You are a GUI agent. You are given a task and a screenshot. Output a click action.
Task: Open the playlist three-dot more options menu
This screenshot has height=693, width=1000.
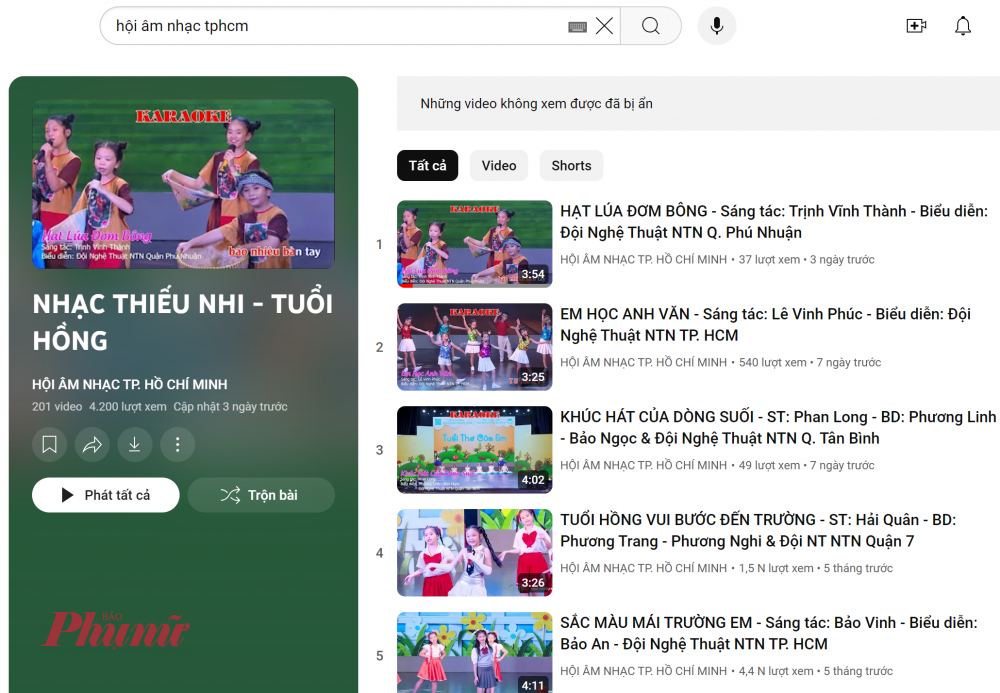click(177, 444)
